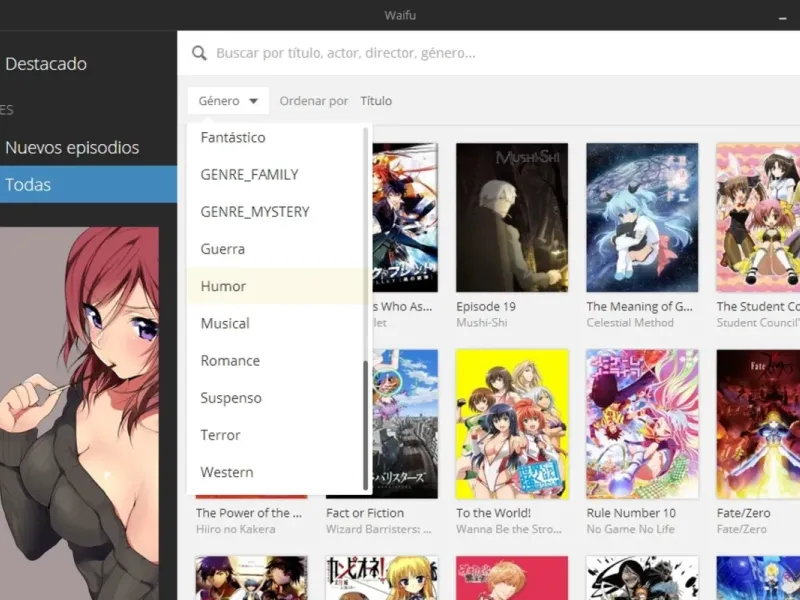
Task: Open the Wizard Barristers poster thumbnail
Action: [x=405, y=424]
